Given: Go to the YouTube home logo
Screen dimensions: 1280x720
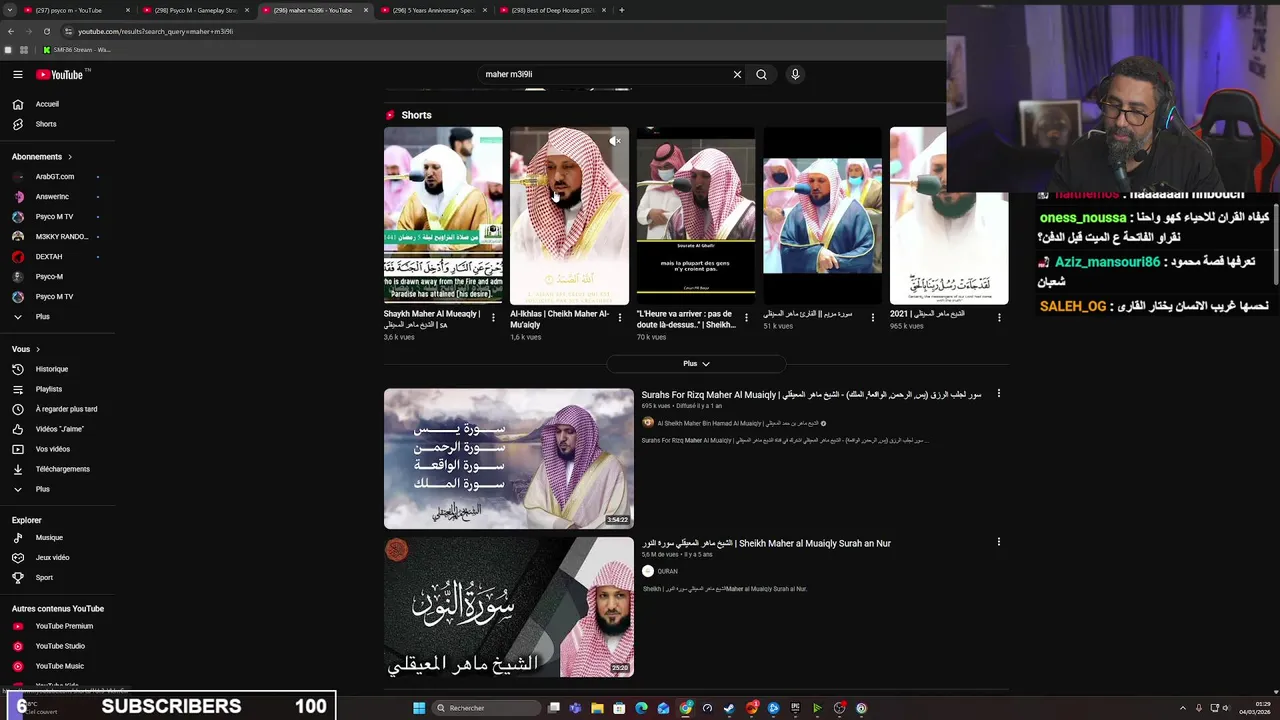Looking at the screenshot, I should (x=62, y=74).
